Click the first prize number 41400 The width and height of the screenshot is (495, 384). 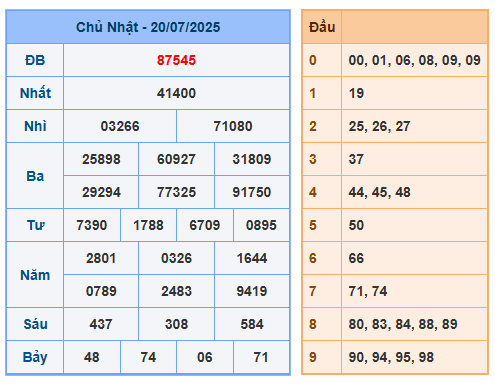[176, 93]
